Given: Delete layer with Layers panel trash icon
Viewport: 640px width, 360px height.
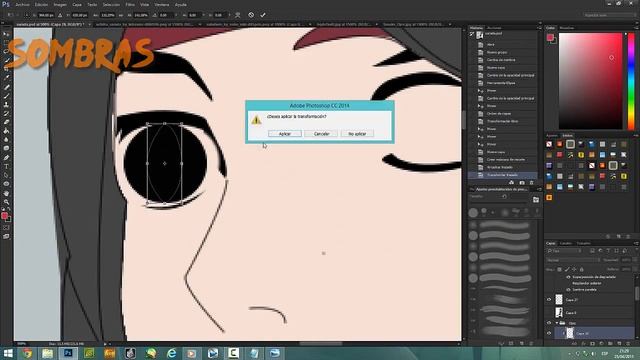Looking at the screenshot, I should tap(629, 344).
